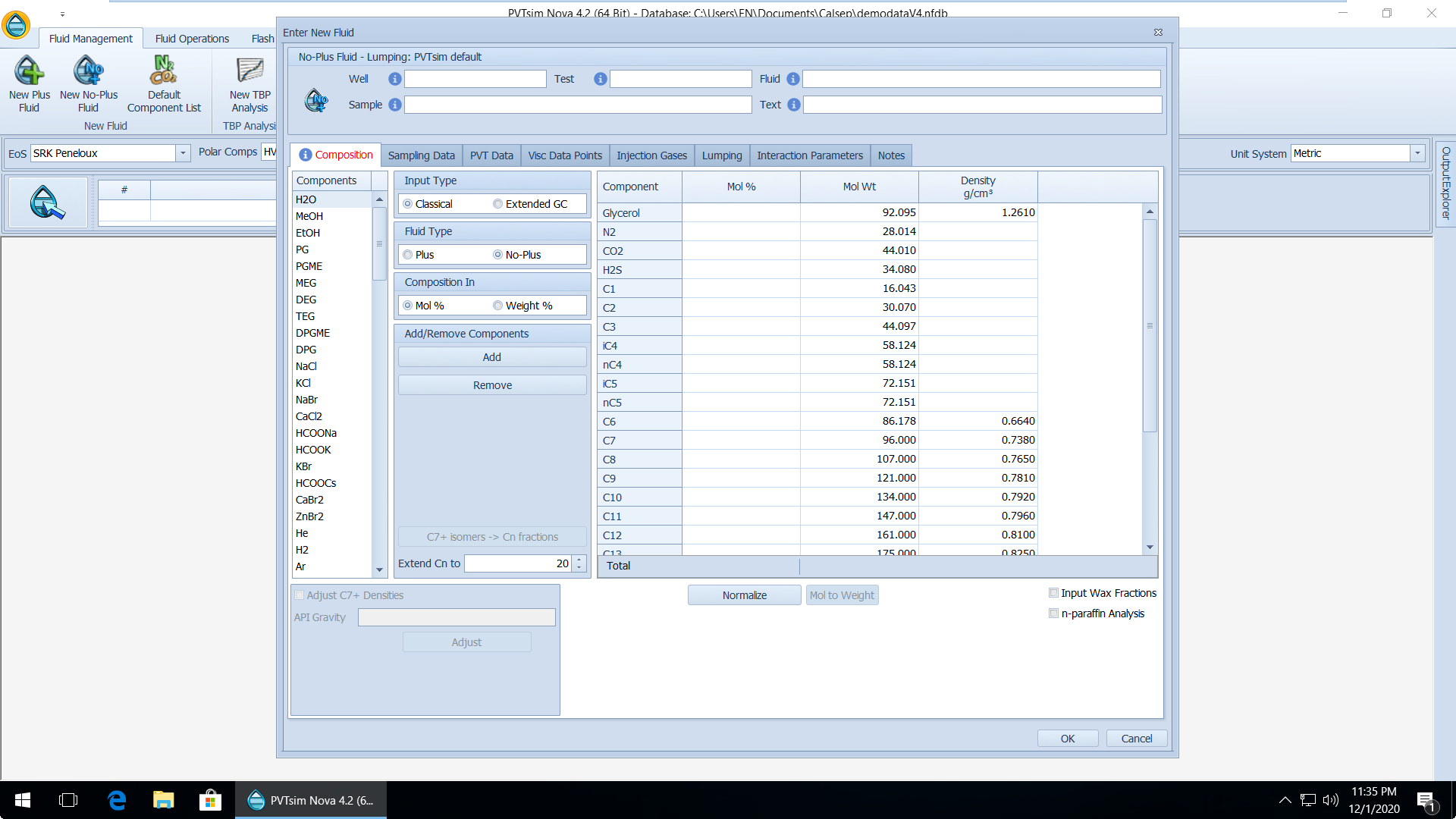Click the Components list up arrow
The image size is (1456, 819).
[x=379, y=199]
